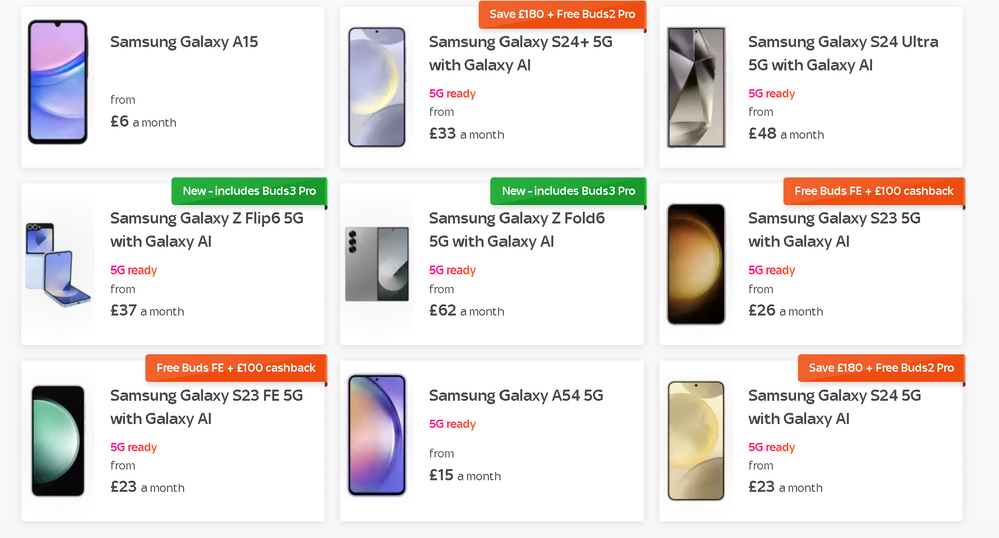Click the Galaxy S24 5G phone image
The height and width of the screenshot is (538, 999).
click(x=696, y=441)
